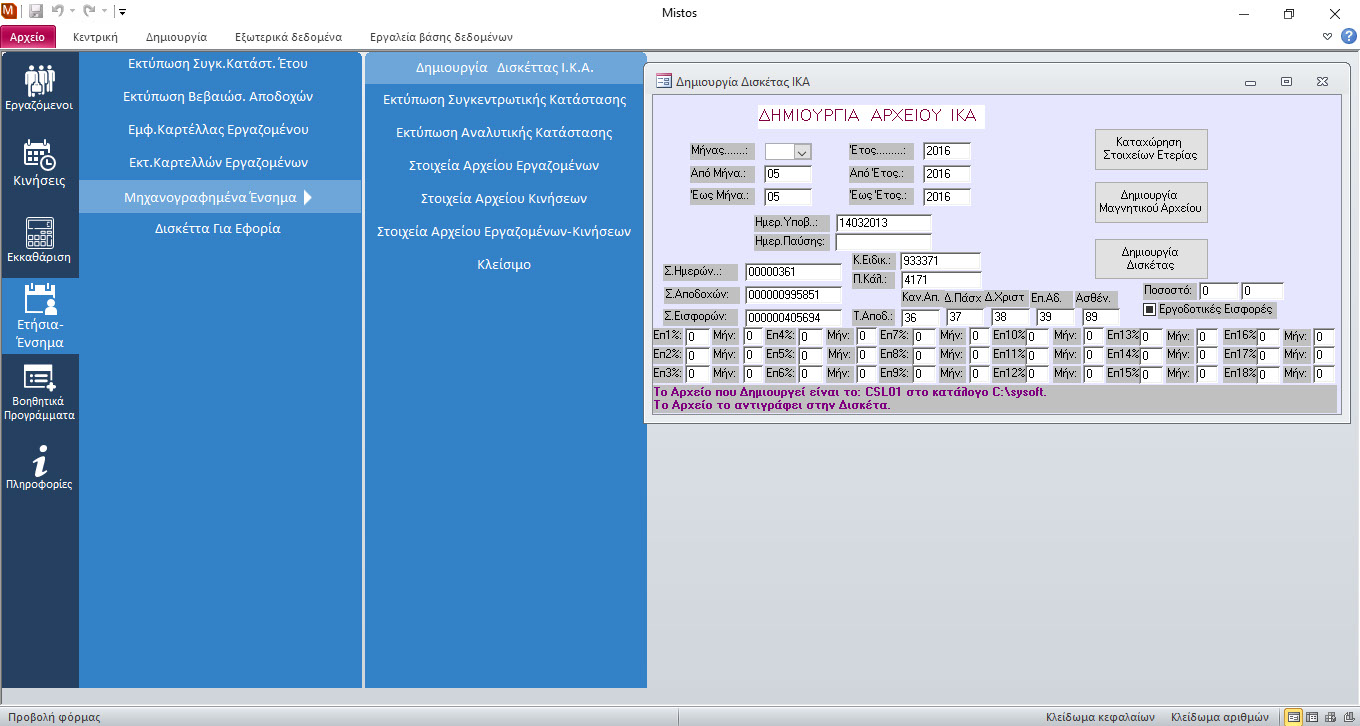The image size is (1360, 726).
Task: Switch to Form view in status bar
Action: click(x=1294, y=717)
